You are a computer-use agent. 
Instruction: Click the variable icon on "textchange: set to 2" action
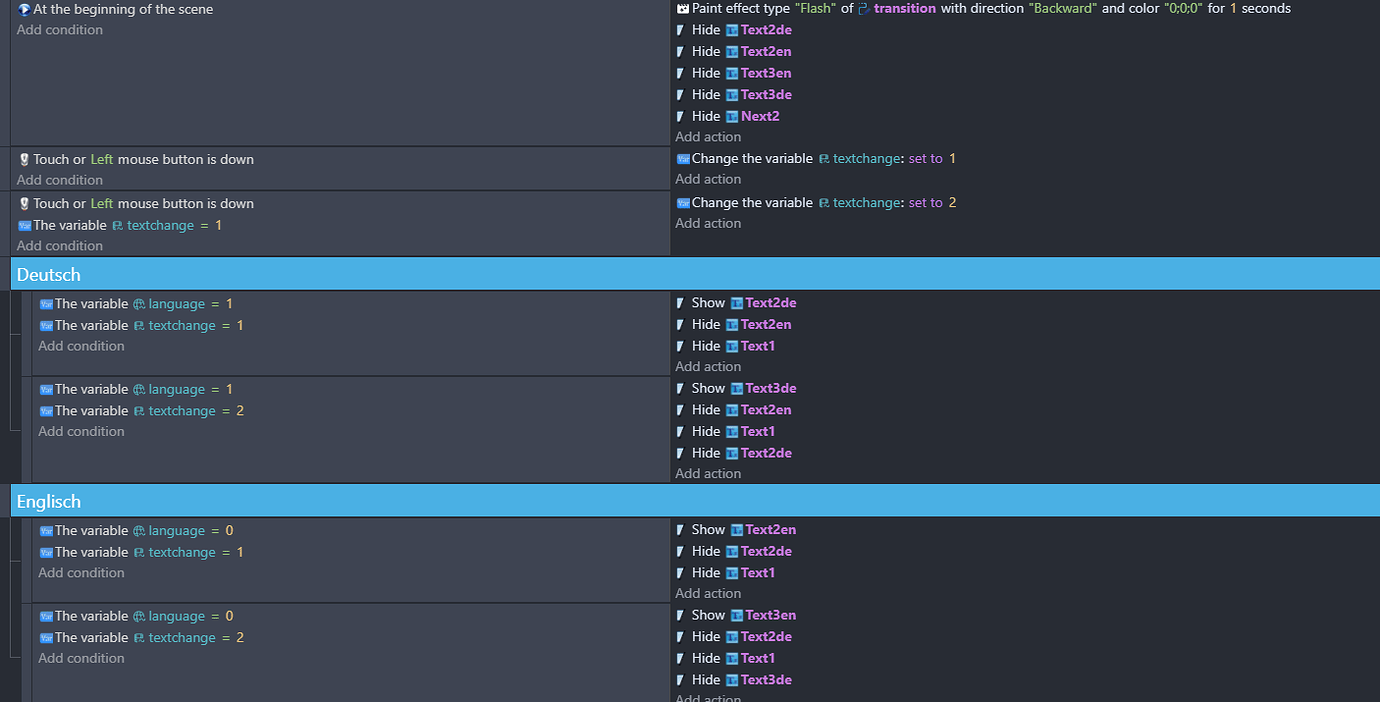[x=683, y=203]
